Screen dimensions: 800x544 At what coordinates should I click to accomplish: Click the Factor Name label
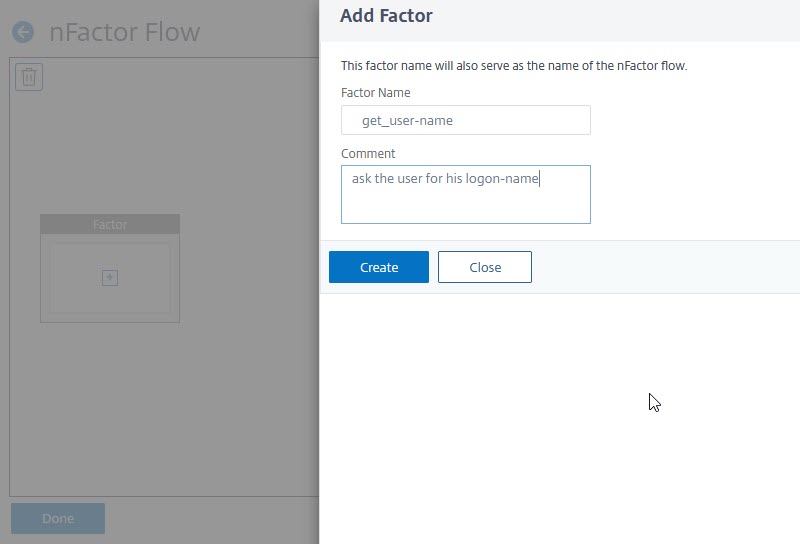tap(376, 93)
